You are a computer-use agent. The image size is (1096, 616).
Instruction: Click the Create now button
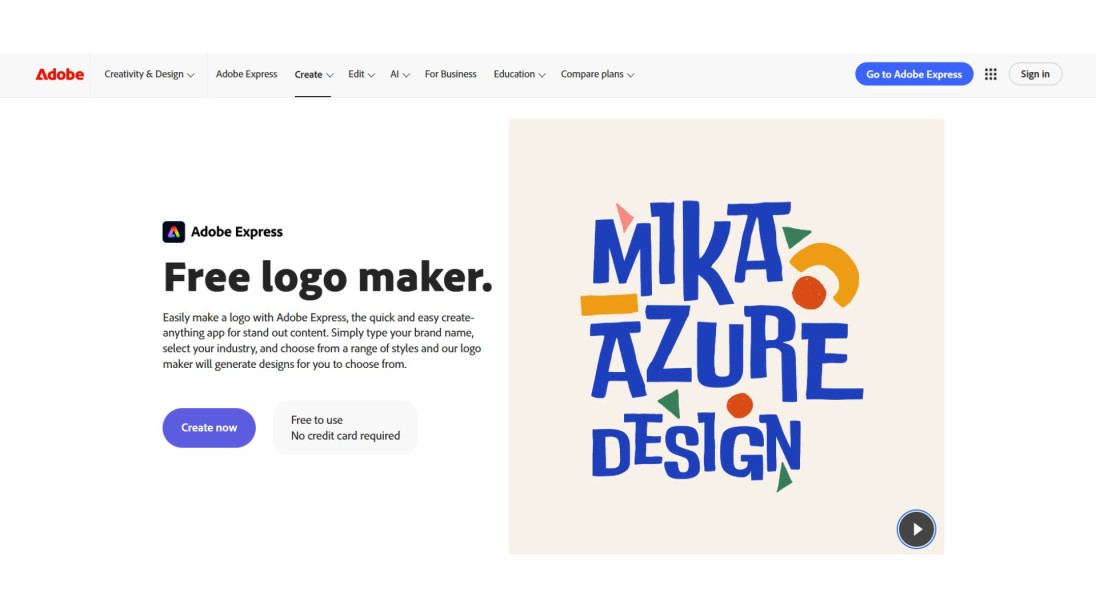click(x=209, y=428)
